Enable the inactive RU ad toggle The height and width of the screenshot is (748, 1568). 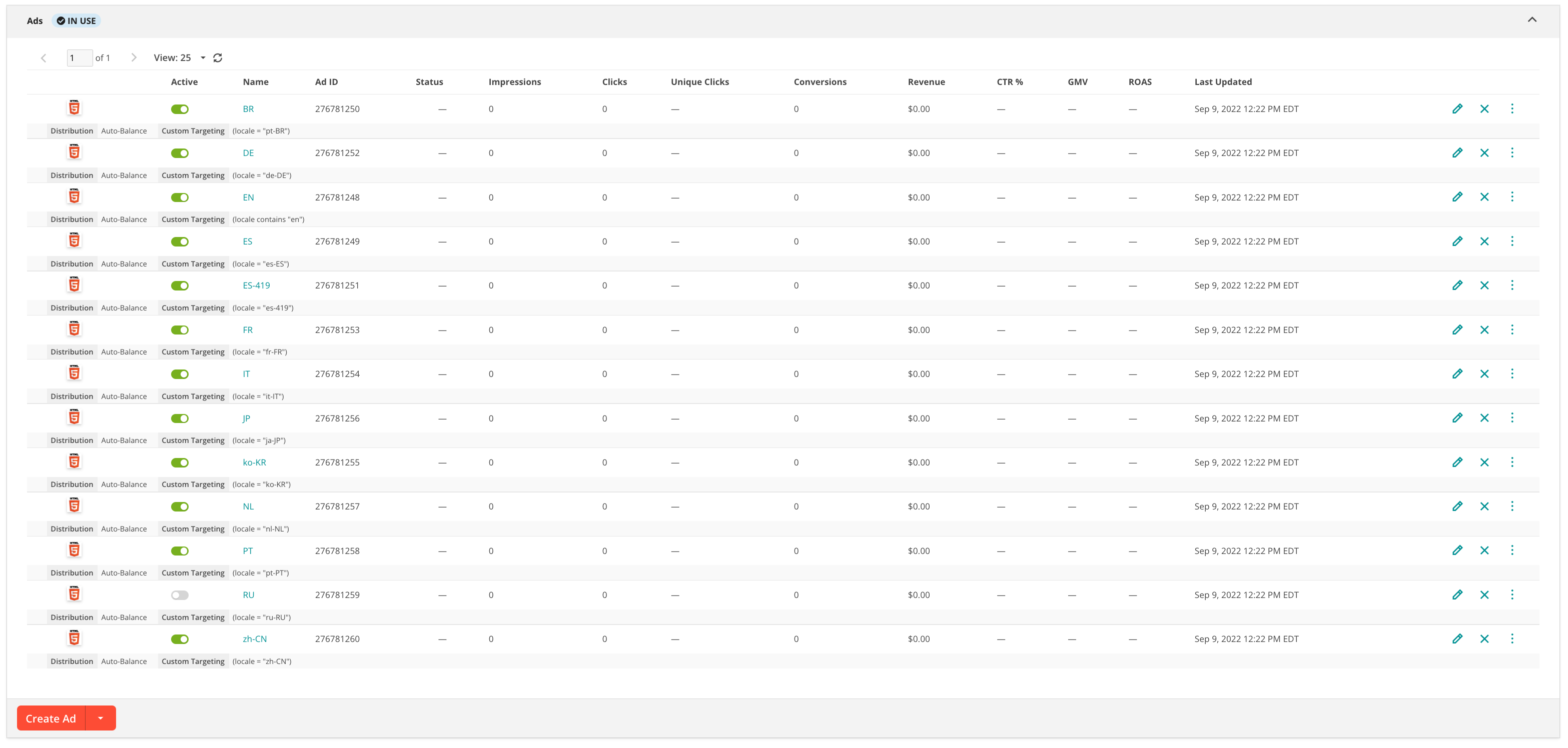click(x=180, y=595)
